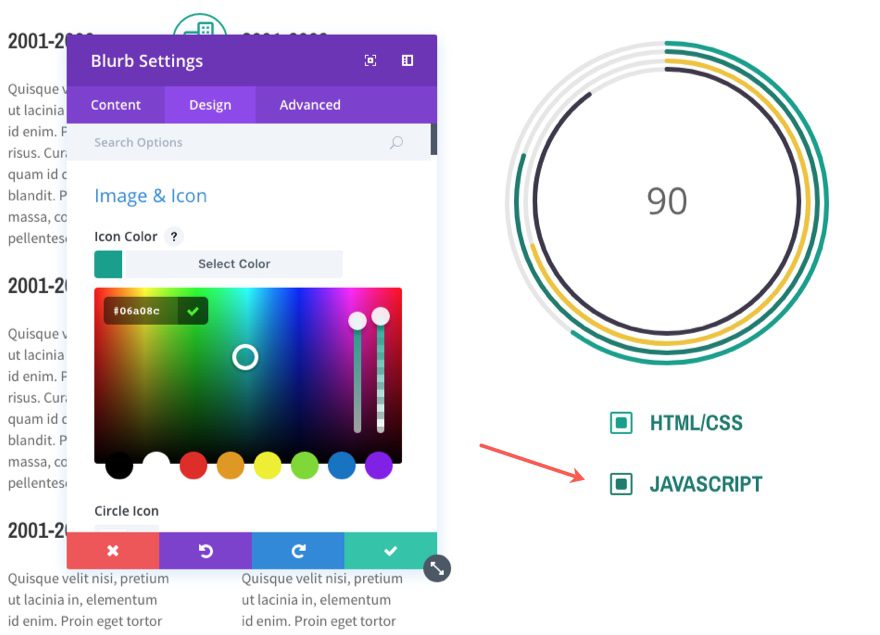The height and width of the screenshot is (635, 880).
Task: Select the green preset swatch
Action: [305, 465]
